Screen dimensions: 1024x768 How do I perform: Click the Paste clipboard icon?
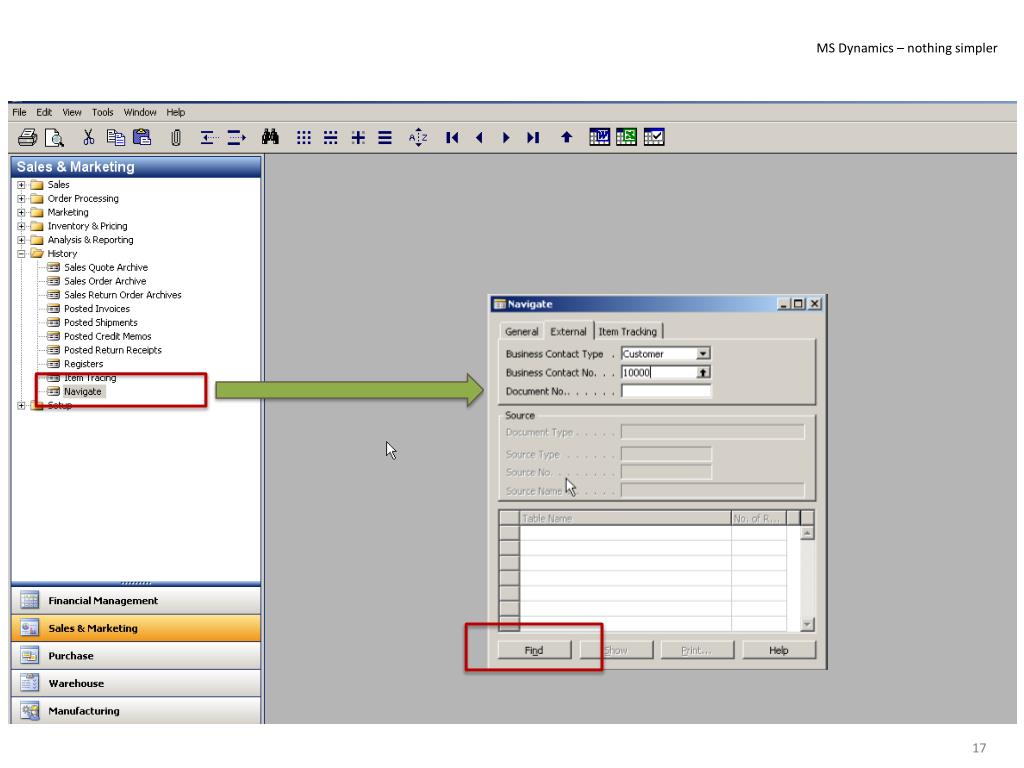click(x=142, y=137)
